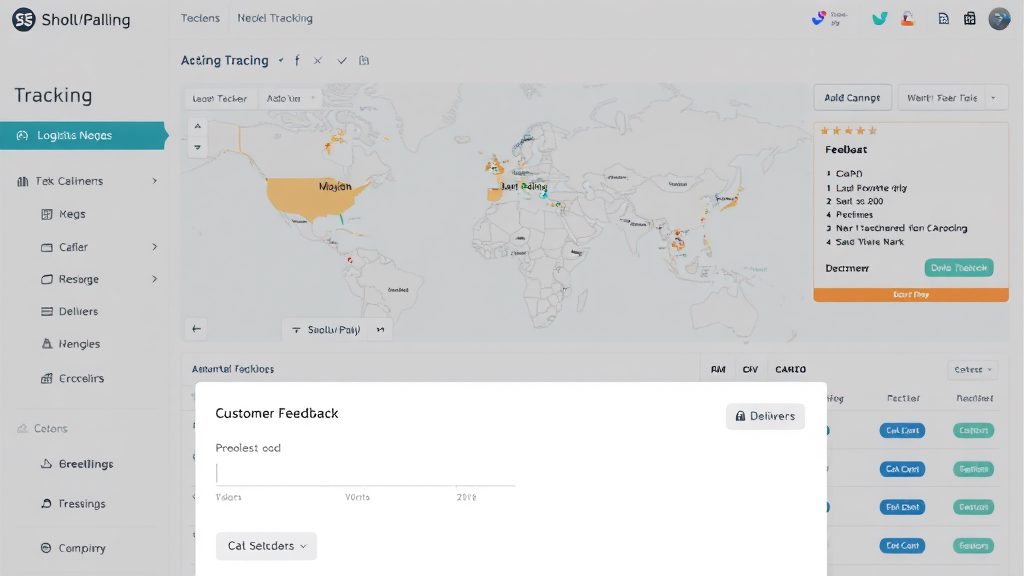Open the Wart Feer Fole dropdown
The width and height of the screenshot is (1024, 576).
953,98
